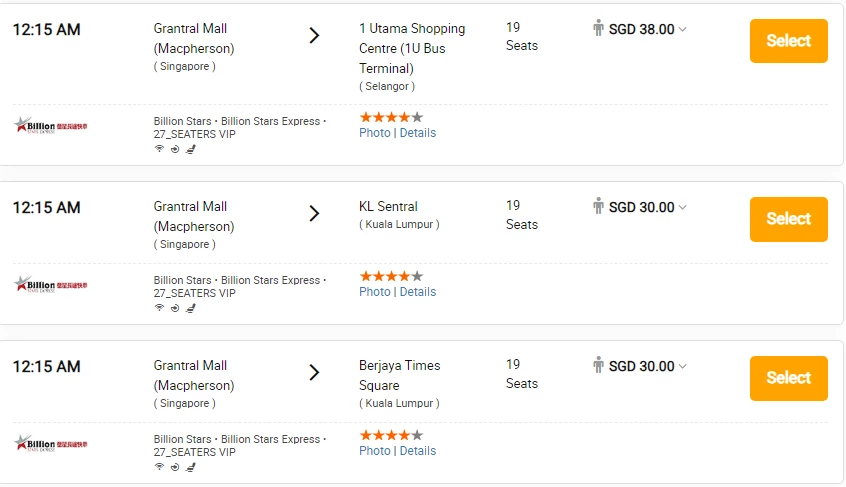
Task: Select the KL Sentral trip
Action: (x=788, y=219)
